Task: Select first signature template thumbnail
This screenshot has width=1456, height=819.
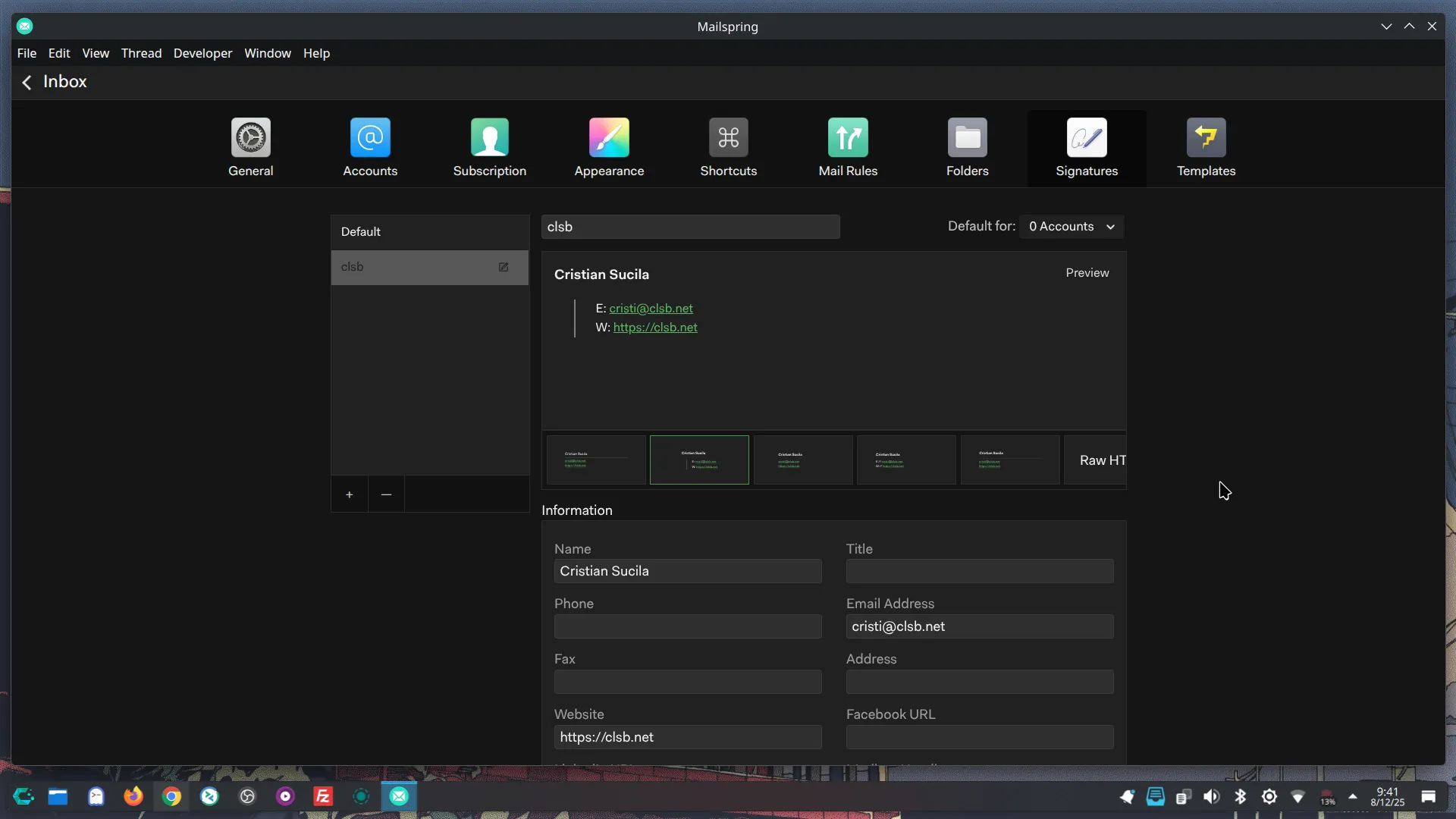Action: pos(596,460)
